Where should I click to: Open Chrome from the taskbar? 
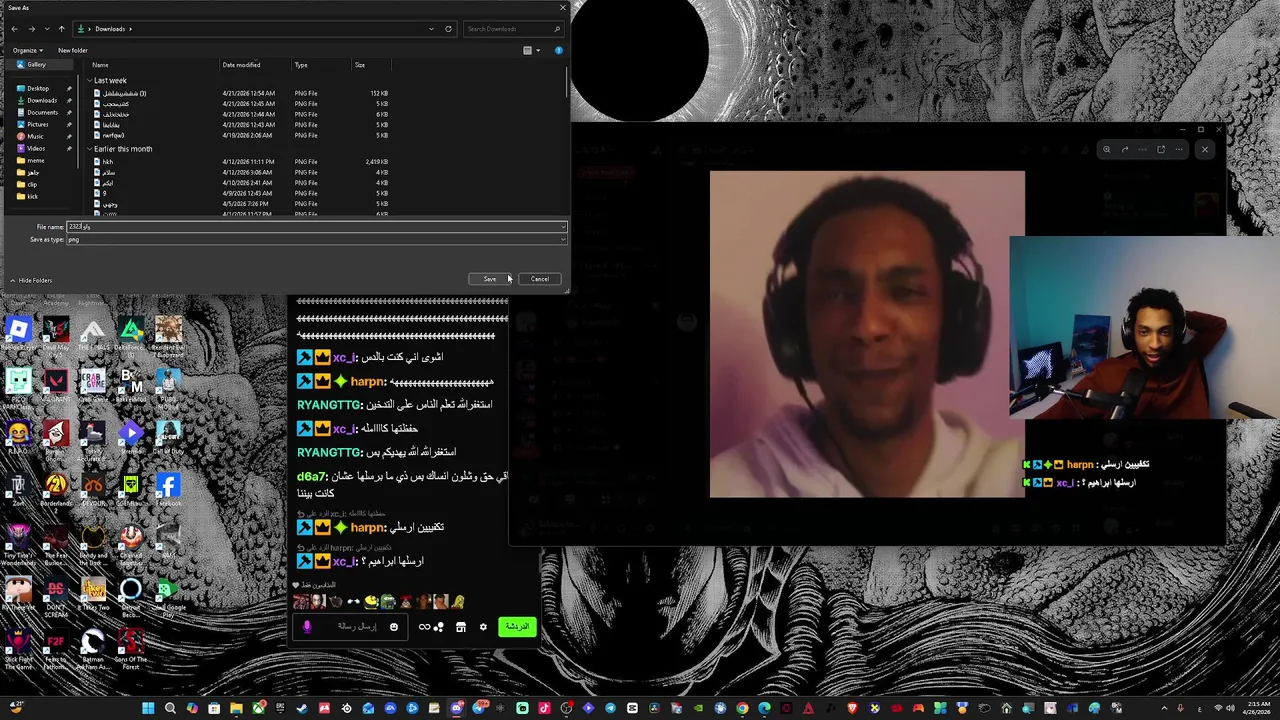pyautogui.click(x=742, y=708)
